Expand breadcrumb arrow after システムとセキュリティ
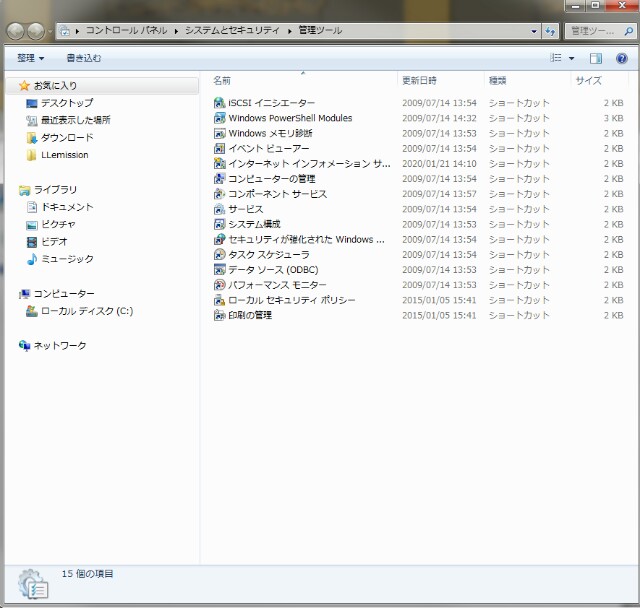640x608 pixels. pos(289,31)
